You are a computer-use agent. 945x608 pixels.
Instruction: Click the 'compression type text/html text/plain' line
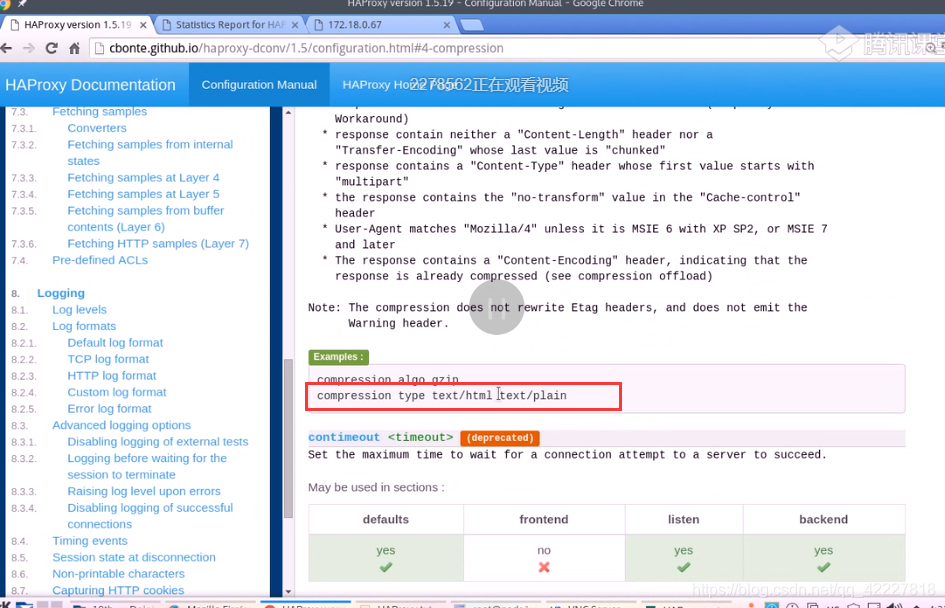(442, 396)
